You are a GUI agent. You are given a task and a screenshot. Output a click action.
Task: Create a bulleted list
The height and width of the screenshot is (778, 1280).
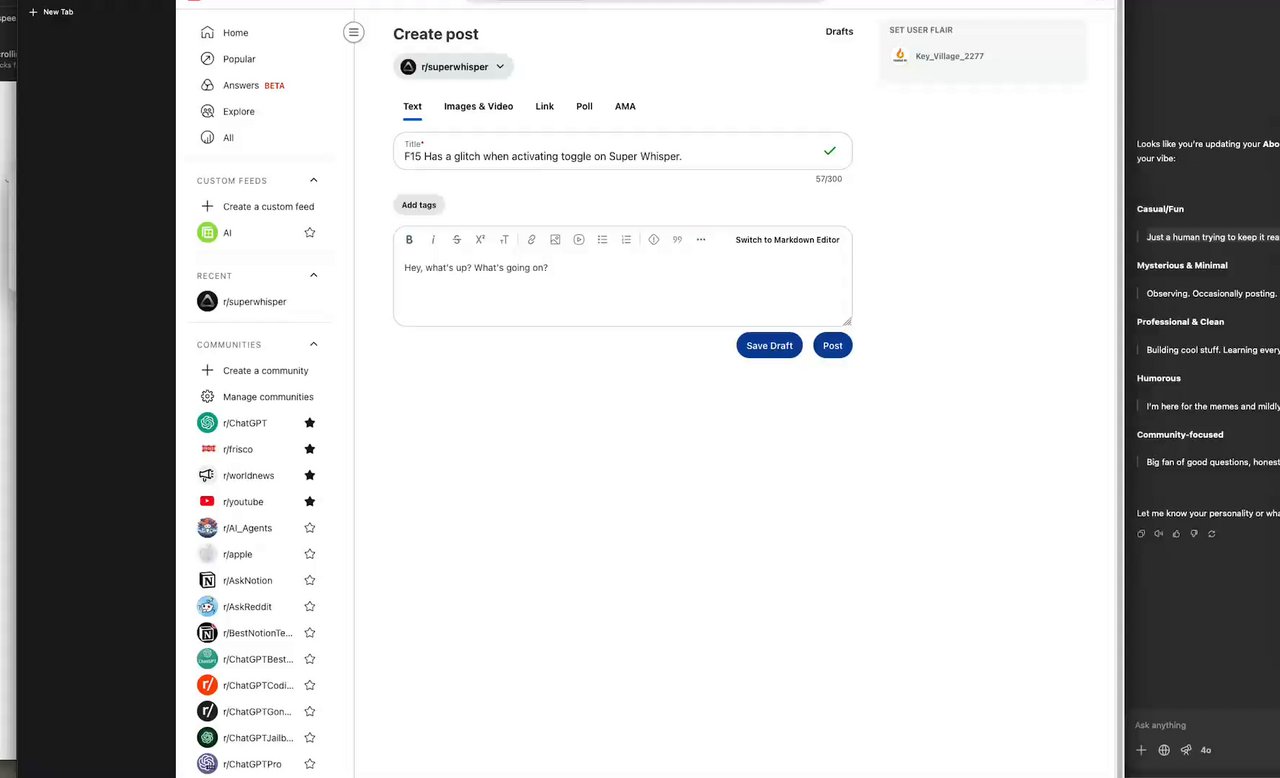(602, 240)
